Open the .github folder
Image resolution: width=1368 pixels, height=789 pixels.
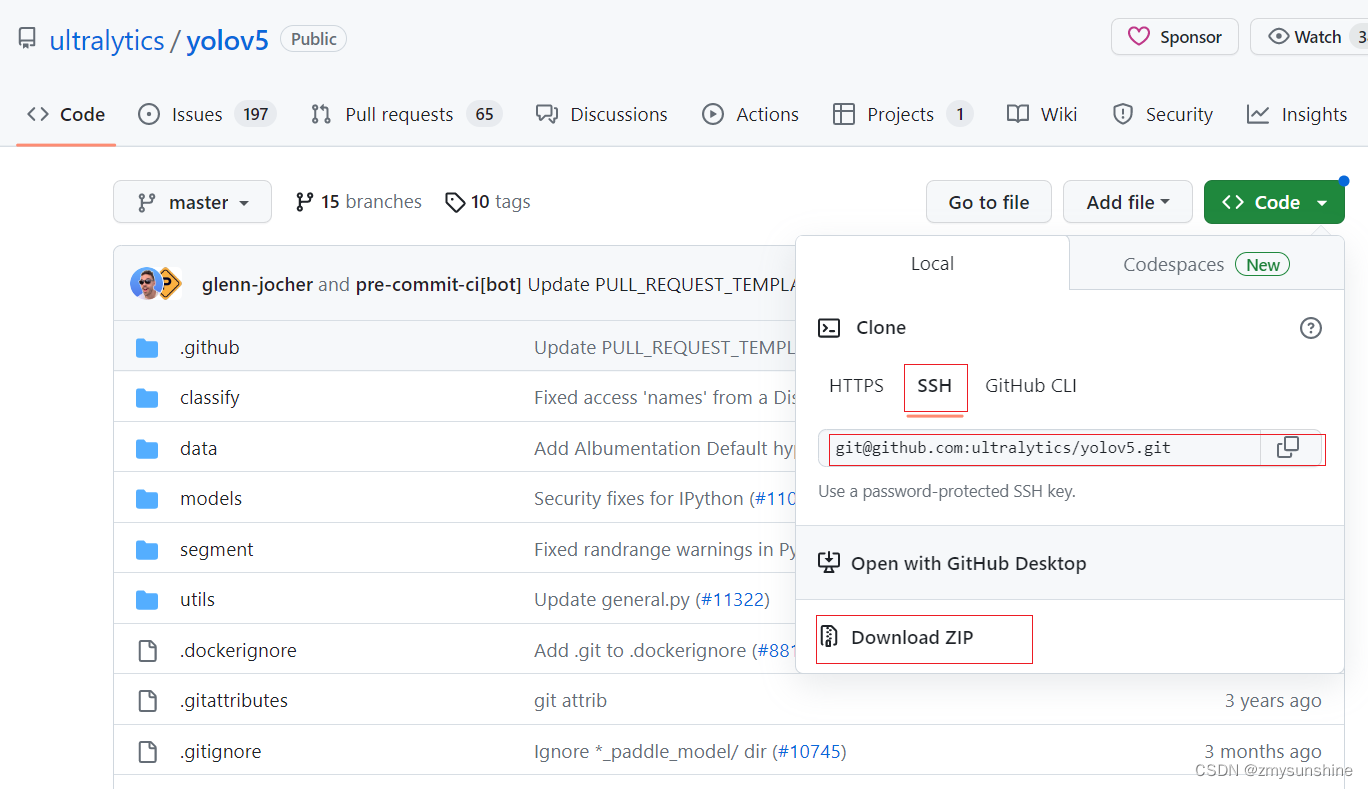210,348
